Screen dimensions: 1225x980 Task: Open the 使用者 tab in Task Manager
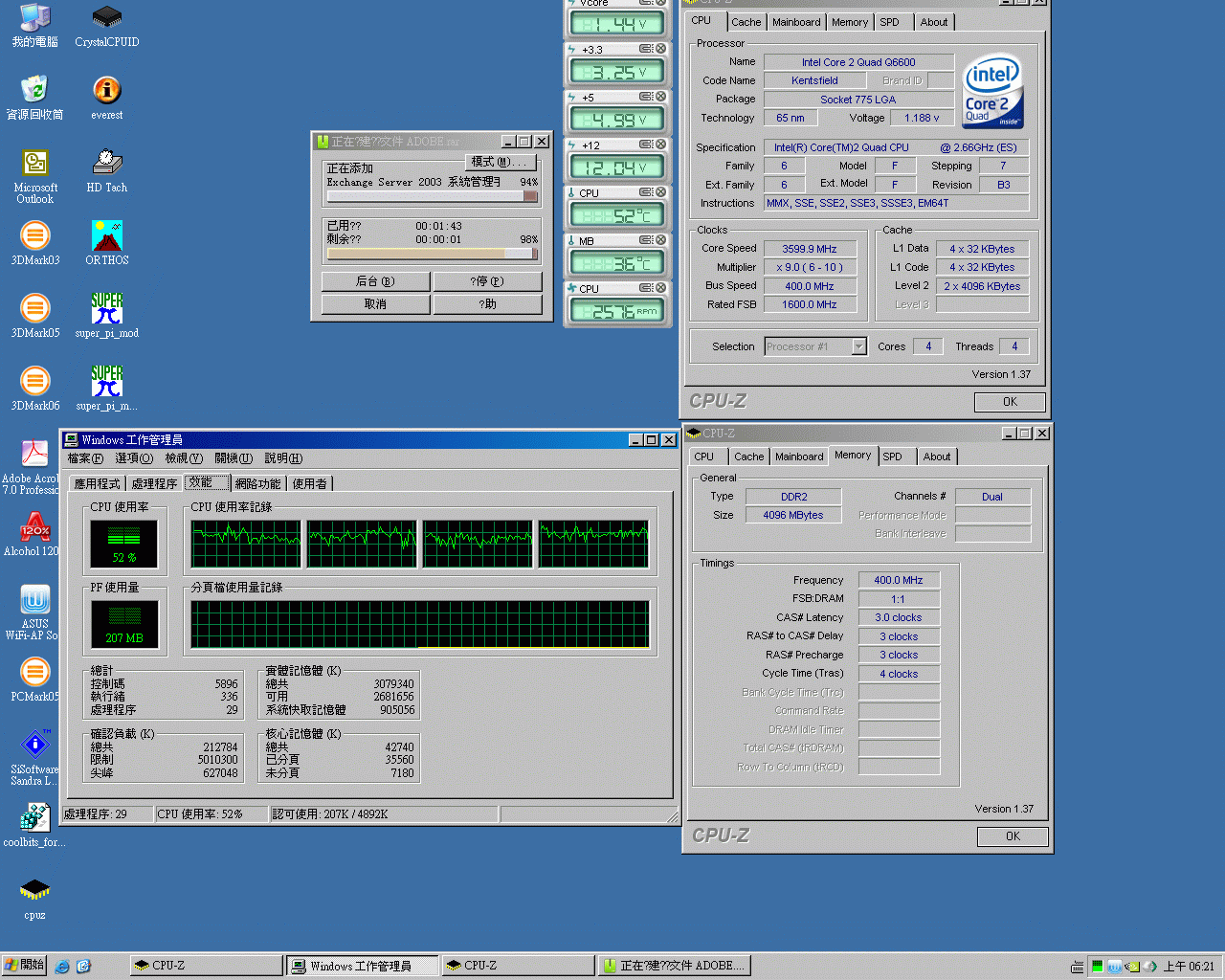click(309, 483)
